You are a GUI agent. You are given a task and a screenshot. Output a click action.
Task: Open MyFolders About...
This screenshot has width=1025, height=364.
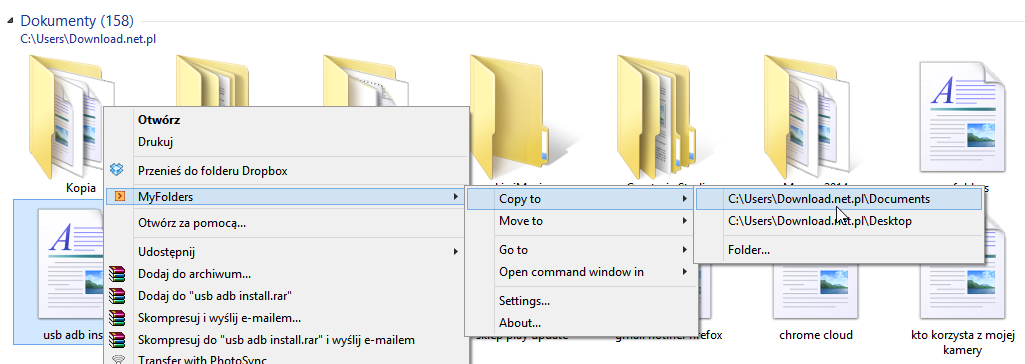pyautogui.click(x=580, y=323)
